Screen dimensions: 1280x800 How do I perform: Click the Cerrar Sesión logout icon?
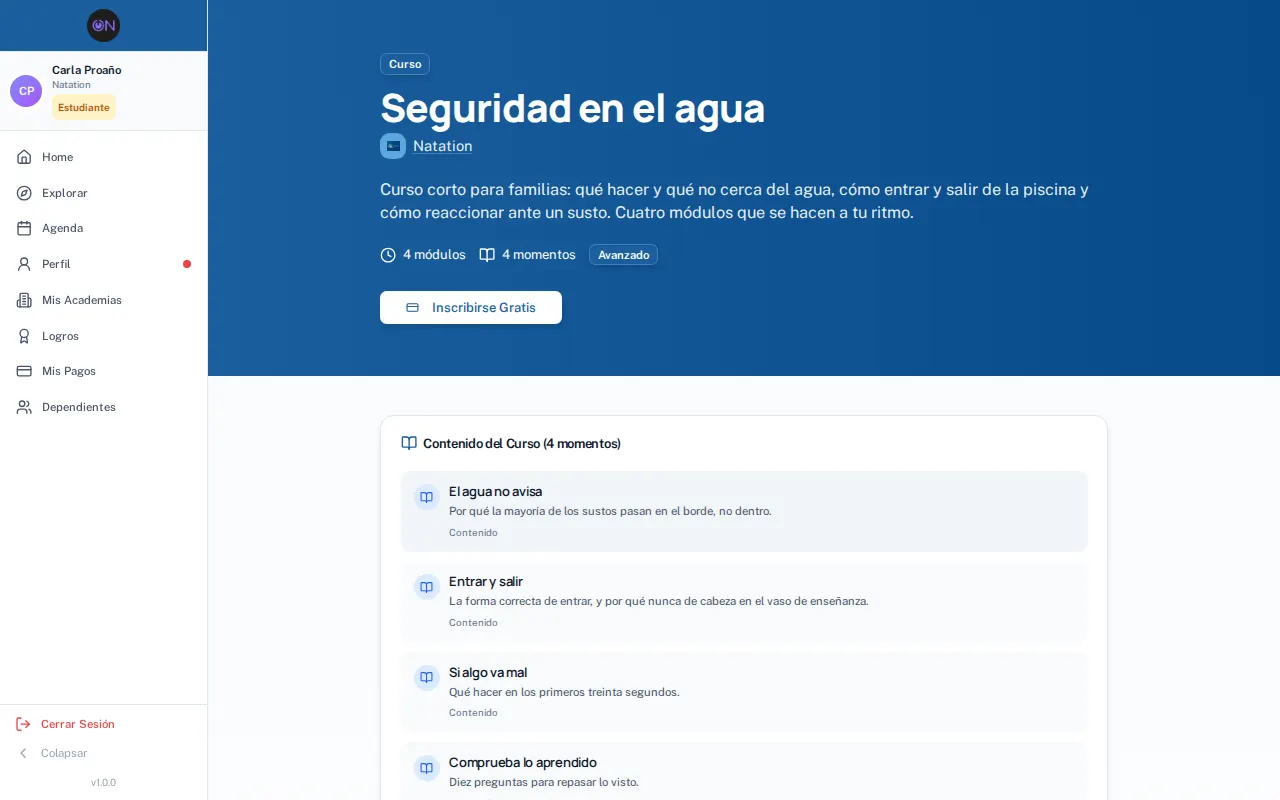pyautogui.click(x=23, y=724)
